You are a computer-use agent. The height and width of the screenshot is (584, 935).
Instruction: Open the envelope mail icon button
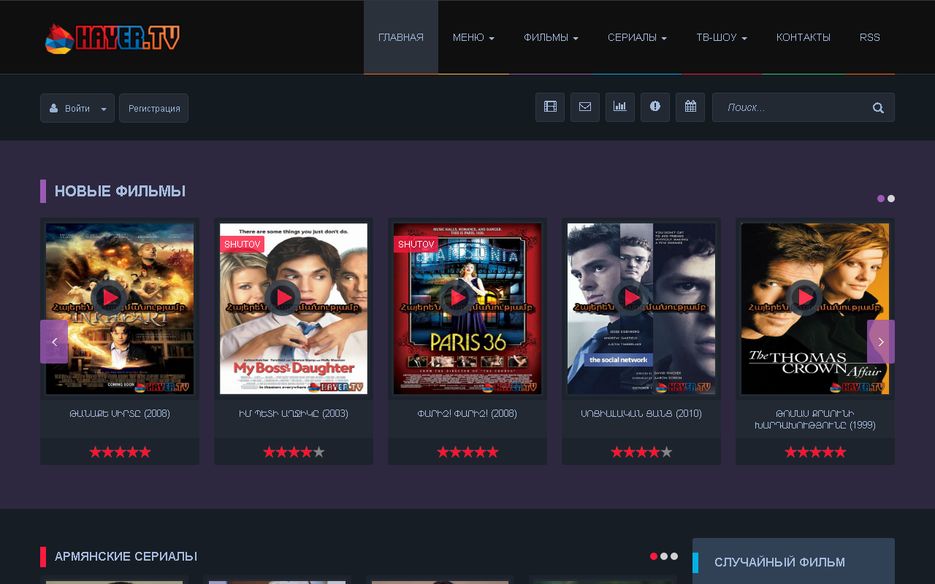[585, 107]
